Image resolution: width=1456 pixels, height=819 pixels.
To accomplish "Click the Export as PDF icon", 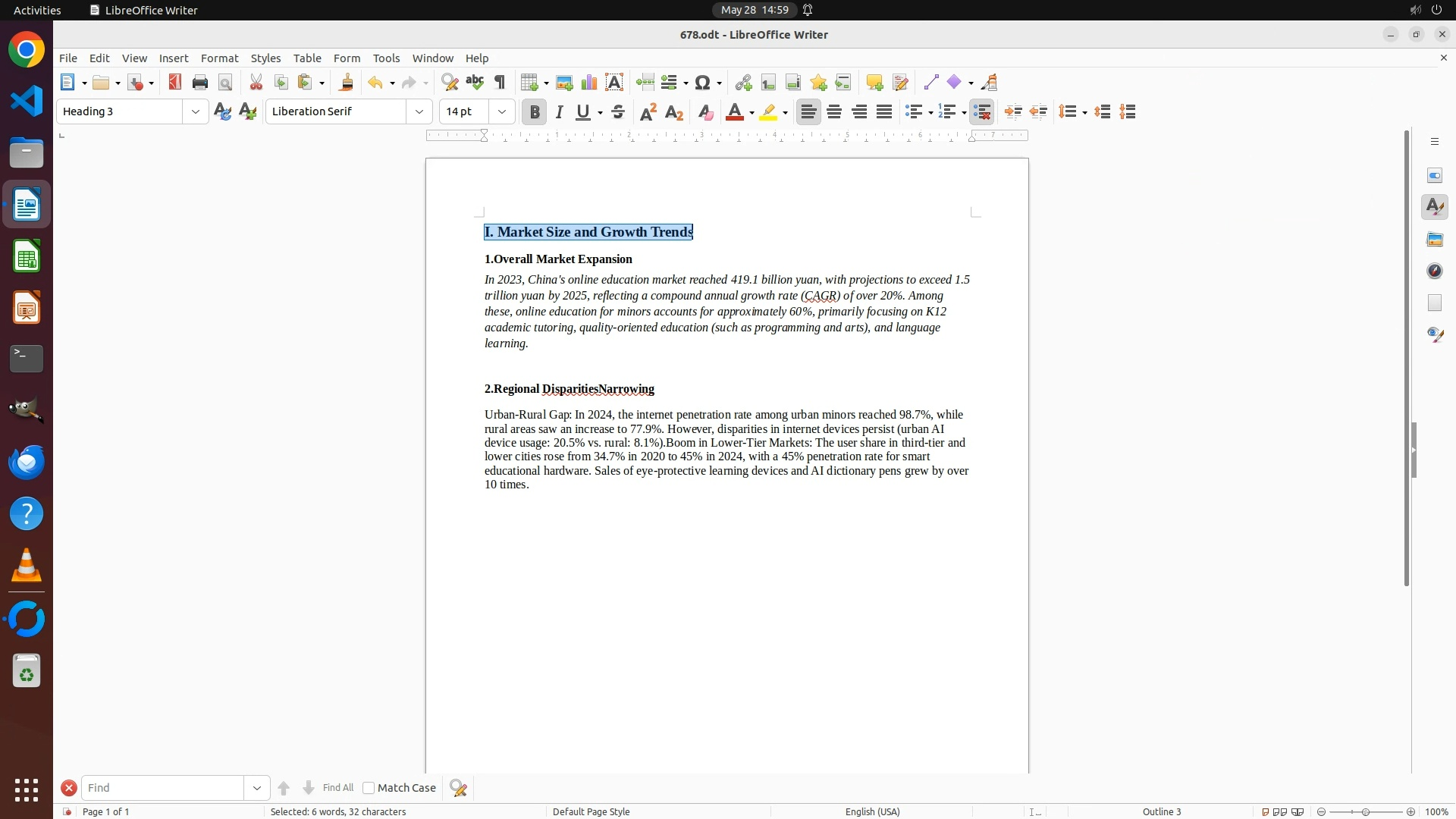I will click(175, 83).
